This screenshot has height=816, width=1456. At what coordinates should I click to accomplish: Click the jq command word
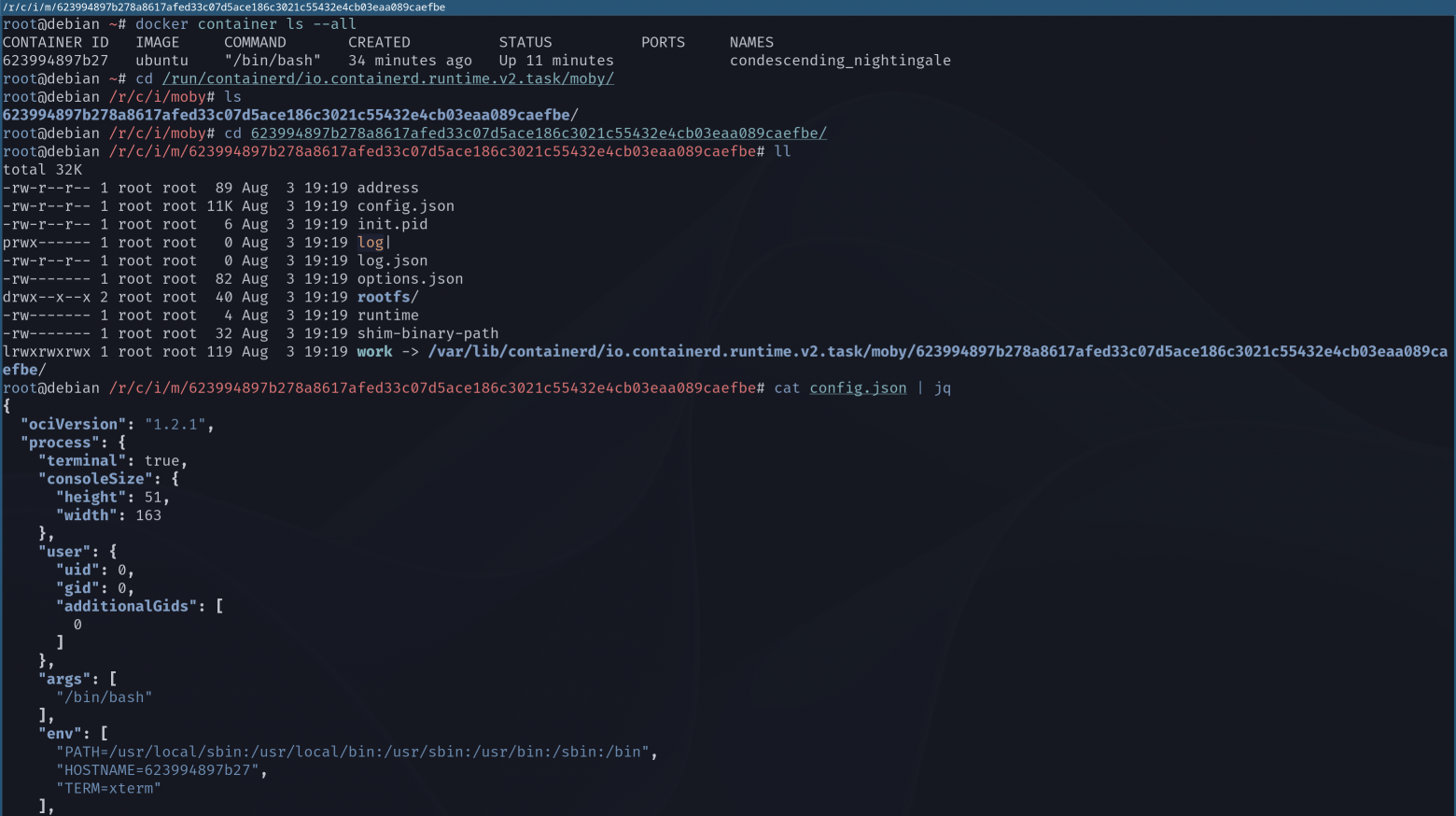(x=943, y=388)
